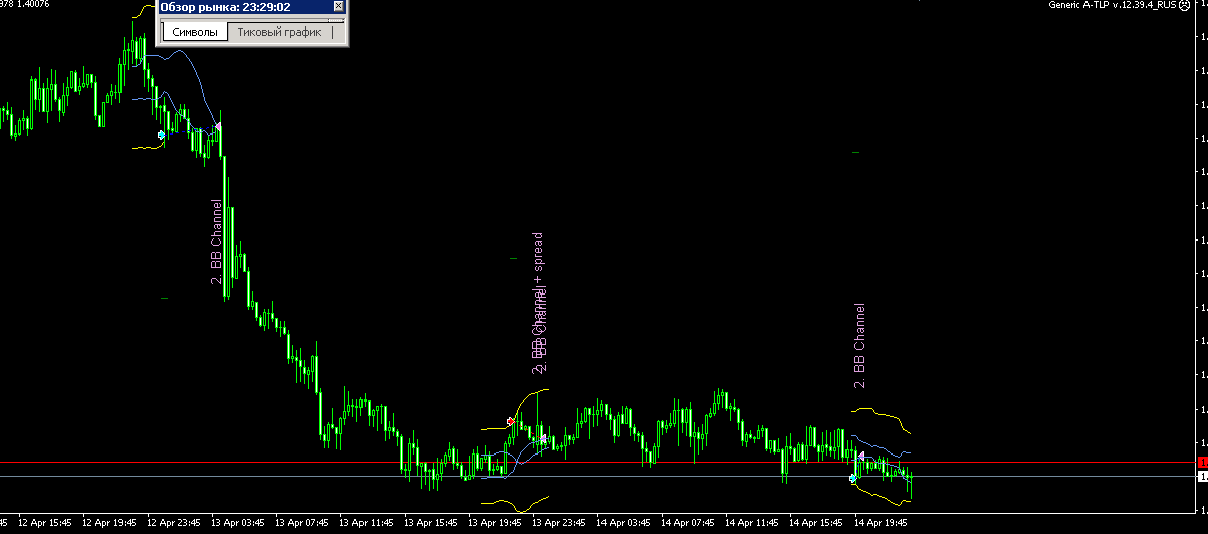The height and width of the screenshot is (534, 1208).
Task: Click the 14 Apr 11:45 time axis label
Action: click(x=750, y=522)
